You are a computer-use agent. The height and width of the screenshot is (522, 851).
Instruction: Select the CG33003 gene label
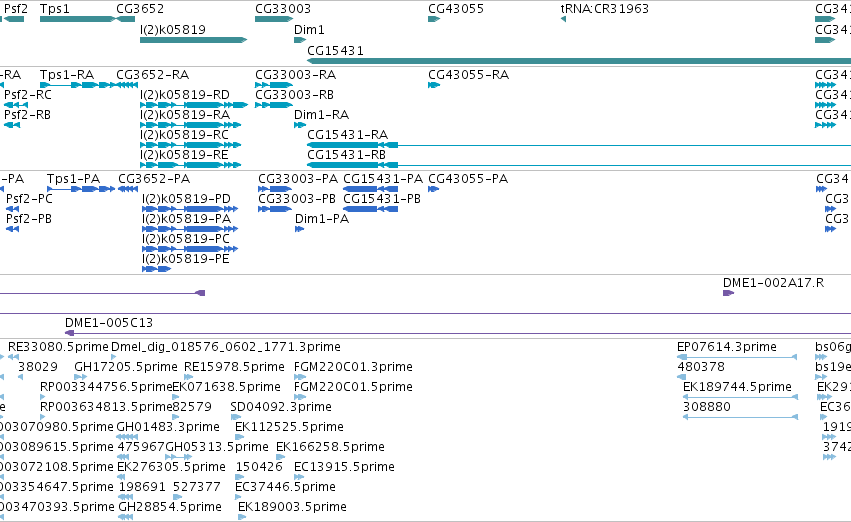click(x=283, y=9)
